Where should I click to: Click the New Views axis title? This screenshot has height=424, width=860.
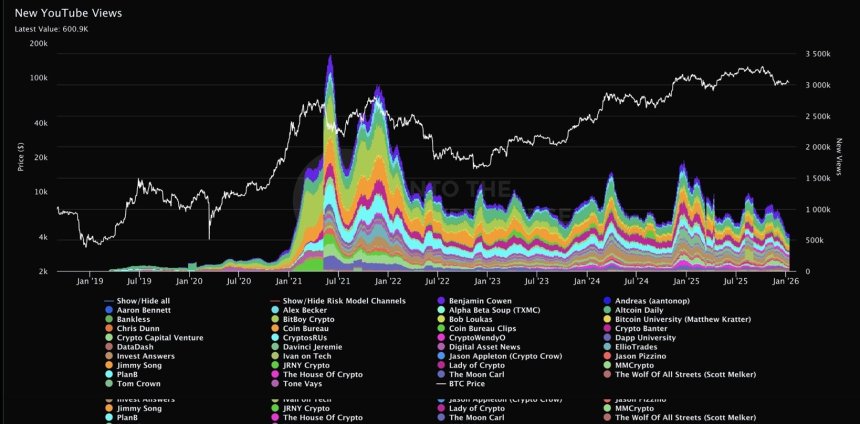(x=839, y=157)
